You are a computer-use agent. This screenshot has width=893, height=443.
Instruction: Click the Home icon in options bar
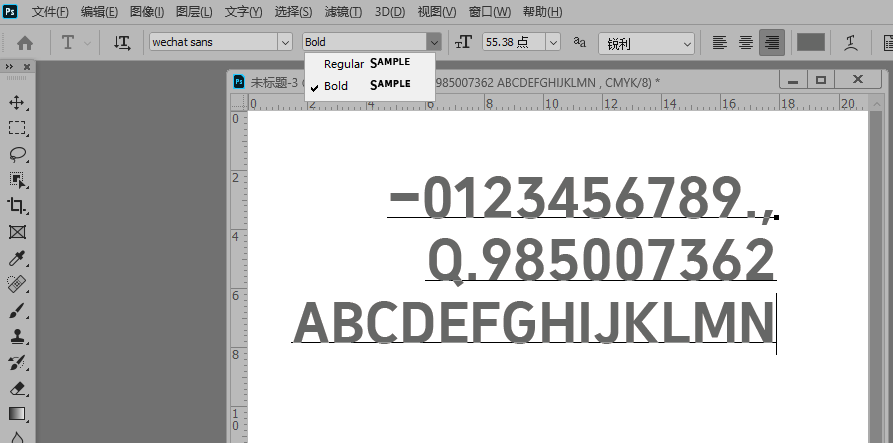tap(24, 42)
